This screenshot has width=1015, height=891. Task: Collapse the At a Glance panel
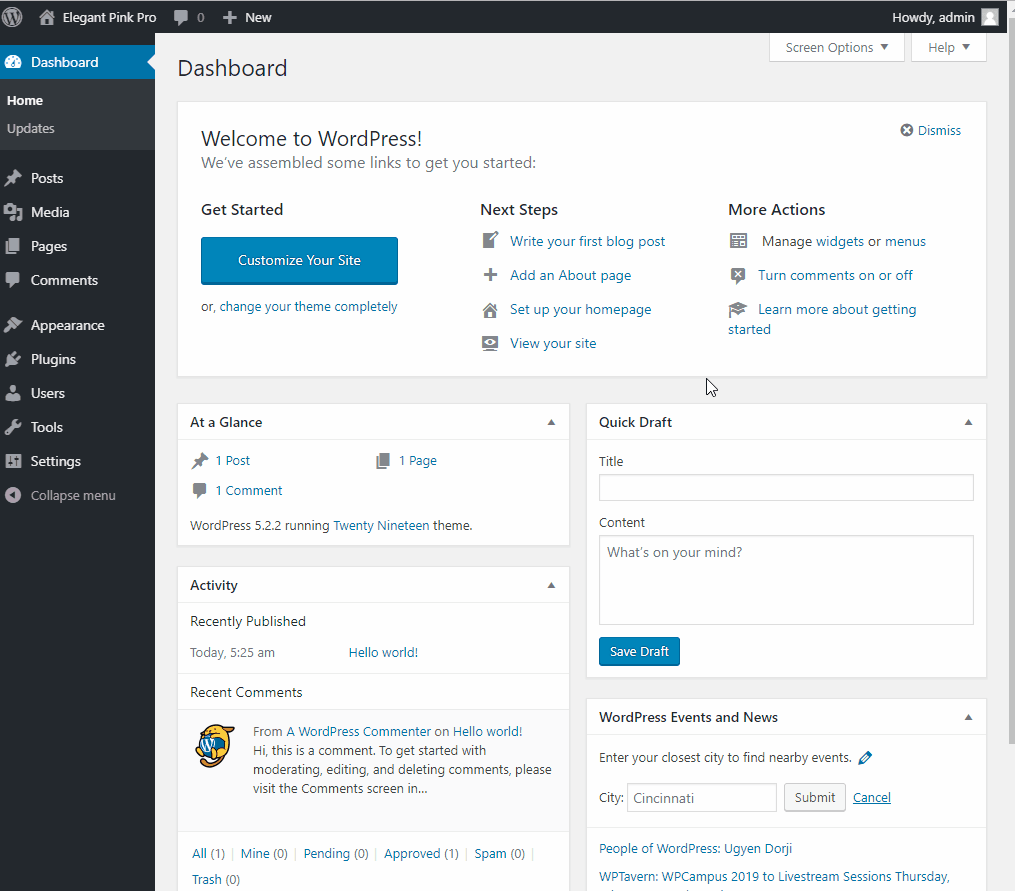coord(552,422)
